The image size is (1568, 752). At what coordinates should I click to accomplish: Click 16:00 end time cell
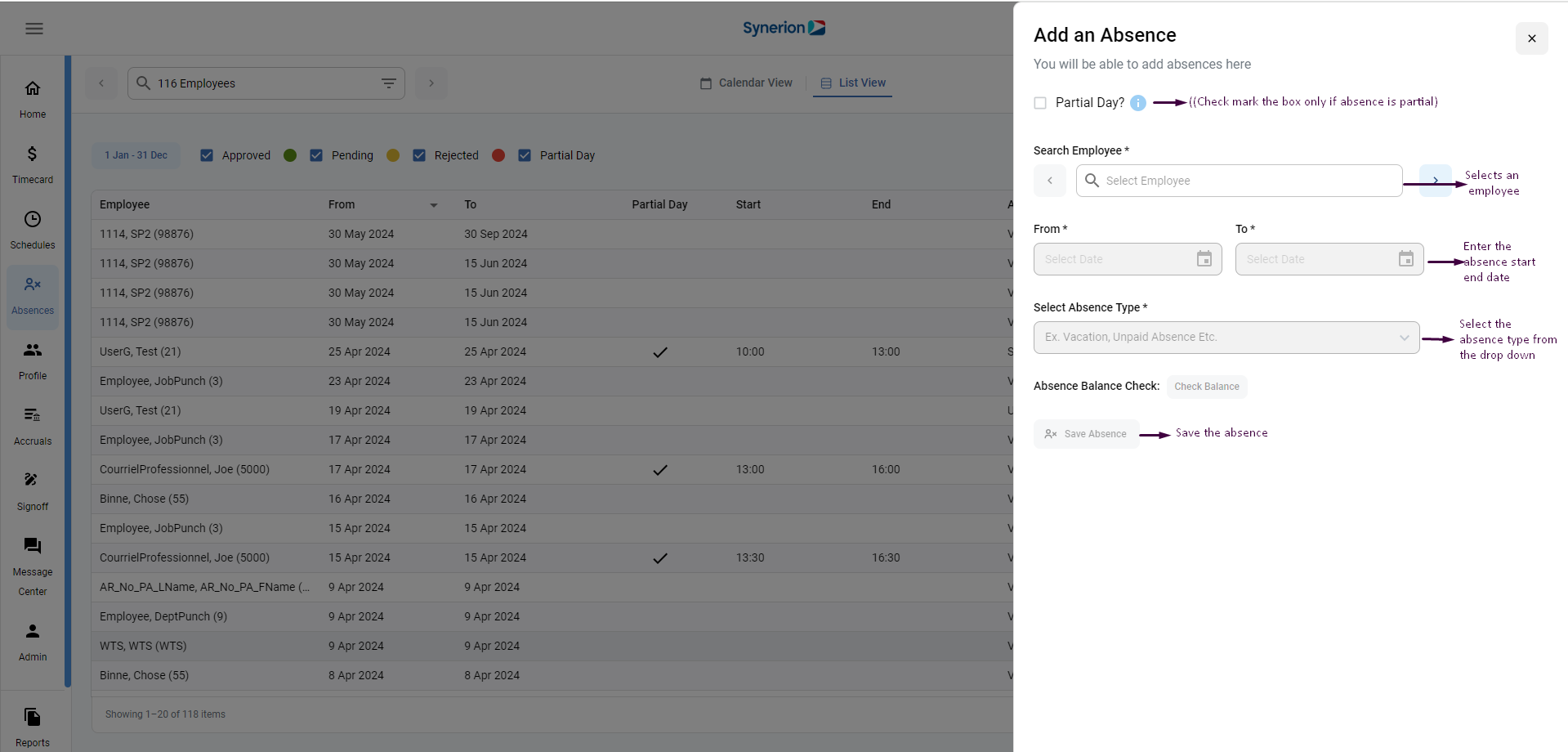click(x=886, y=469)
